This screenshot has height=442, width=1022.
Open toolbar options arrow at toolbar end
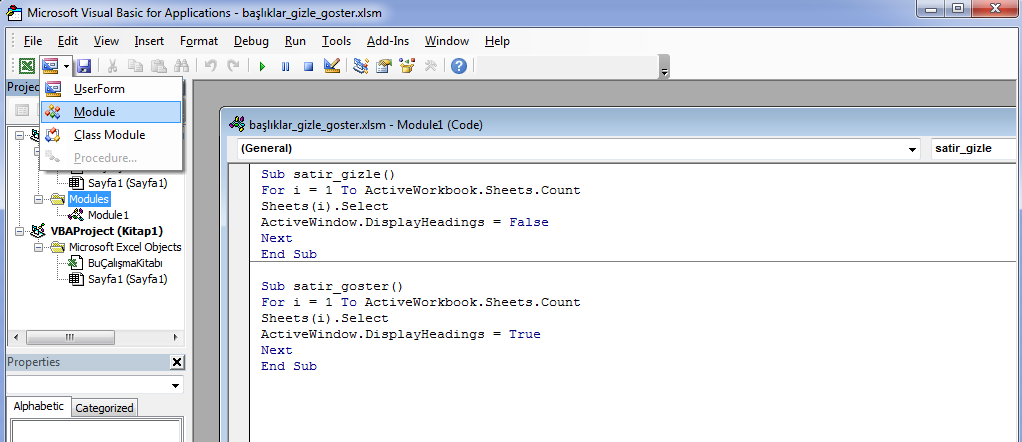(664, 67)
